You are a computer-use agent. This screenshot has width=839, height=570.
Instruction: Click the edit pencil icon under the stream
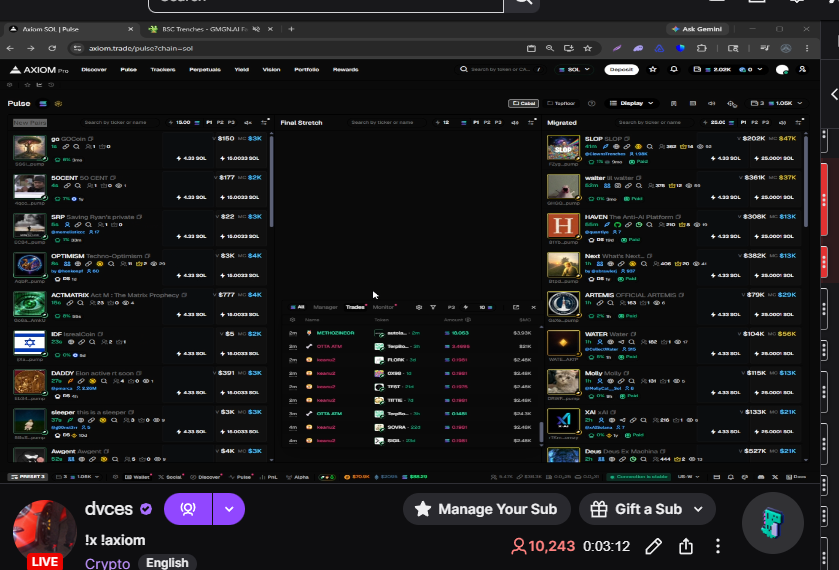coord(653,546)
